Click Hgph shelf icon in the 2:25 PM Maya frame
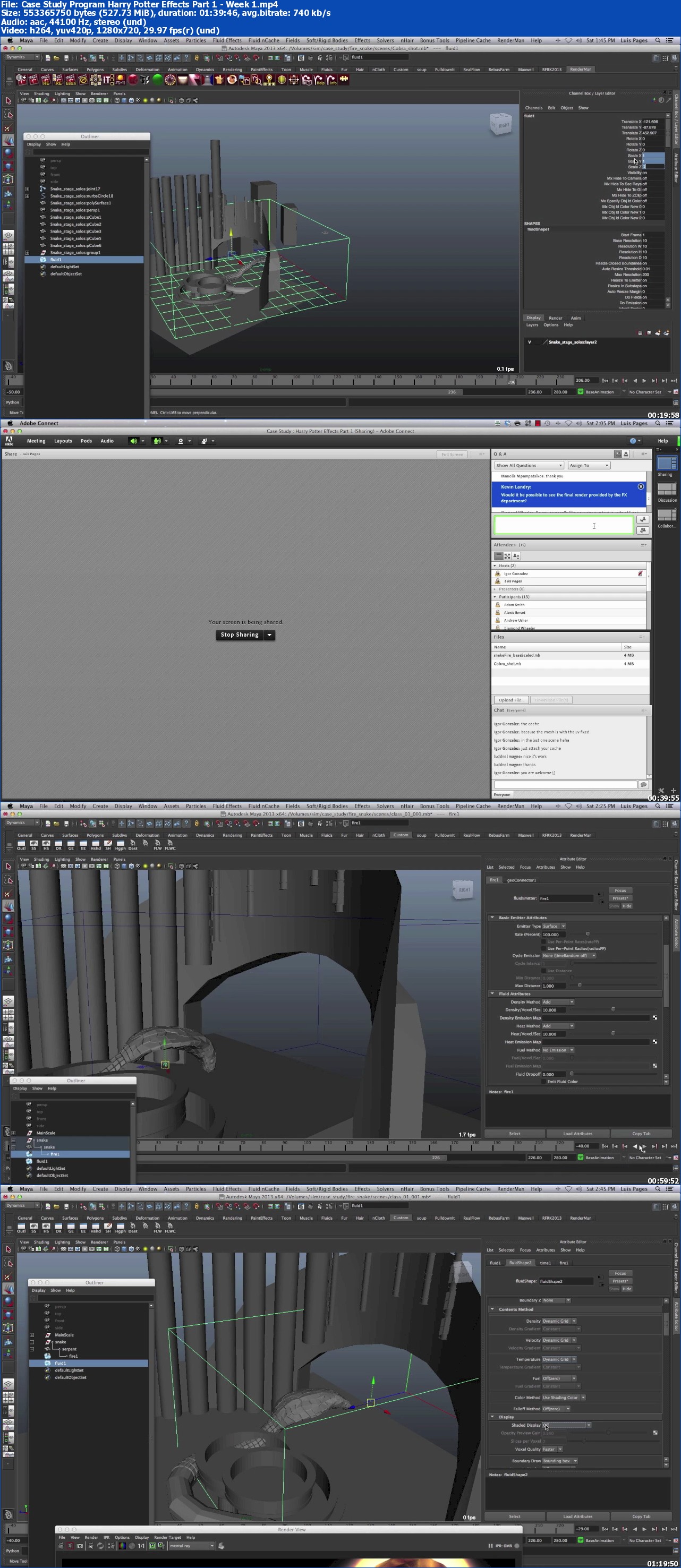 point(121,845)
